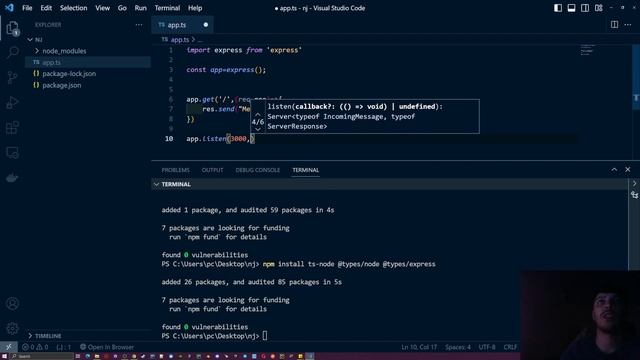The height and width of the screenshot is (360, 640).
Task: Open the Docker view in activity bar
Action: coord(13,178)
